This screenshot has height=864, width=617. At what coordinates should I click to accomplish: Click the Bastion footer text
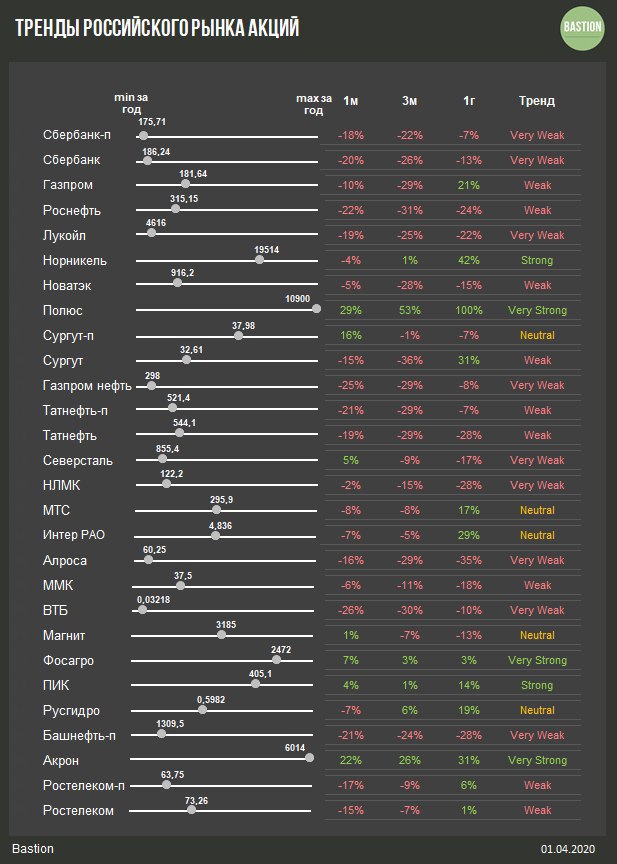[x=33, y=848]
